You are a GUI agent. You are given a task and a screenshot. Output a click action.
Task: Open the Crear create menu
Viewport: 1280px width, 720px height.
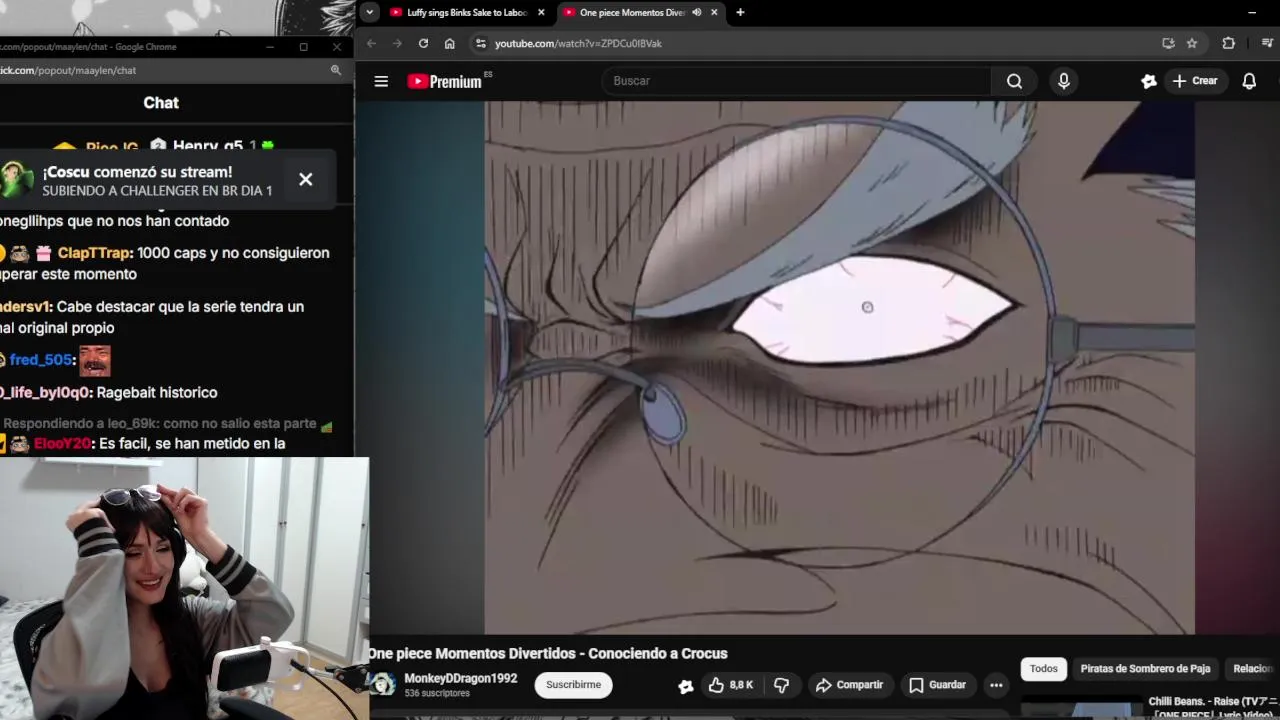tap(1195, 81)
